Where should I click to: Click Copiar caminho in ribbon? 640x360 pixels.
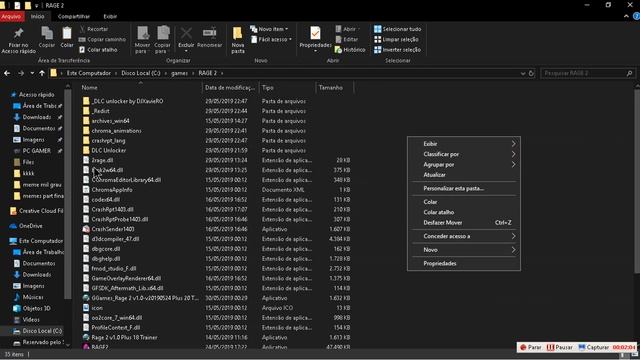102,40
